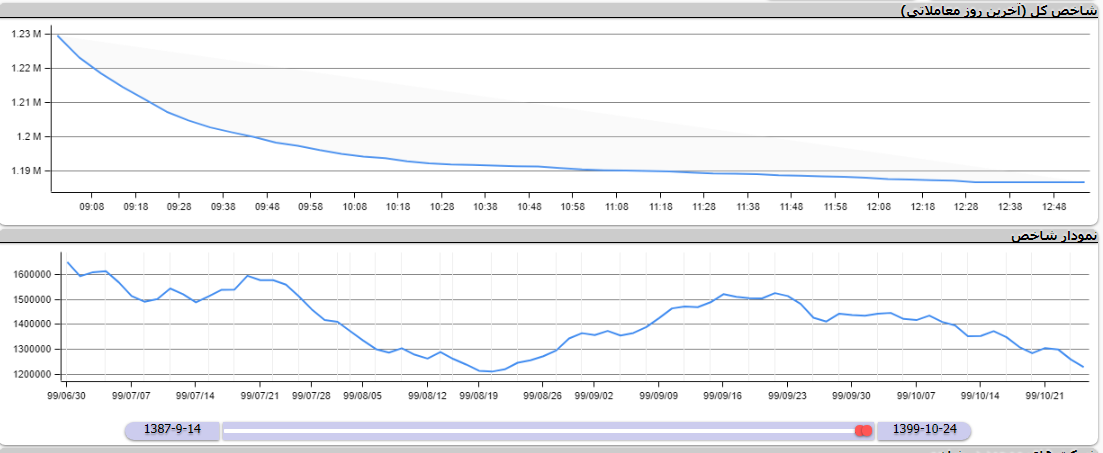
Task: Click the red handle on the date range slider
Action: pyautogui.click(x=864, y=430)
